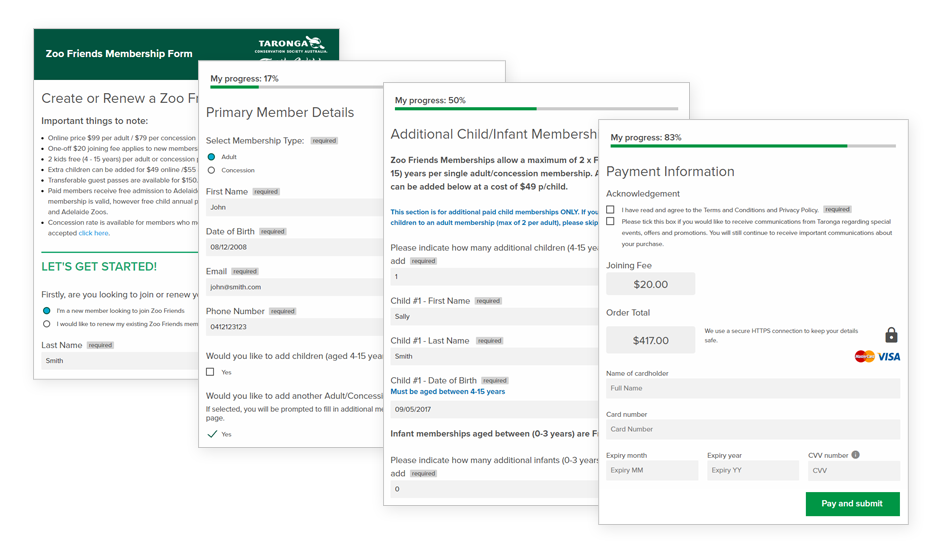Click the Pay and submit button
Image resolution: width=939 pixels, height=551 pixels.
pos(852,504)
